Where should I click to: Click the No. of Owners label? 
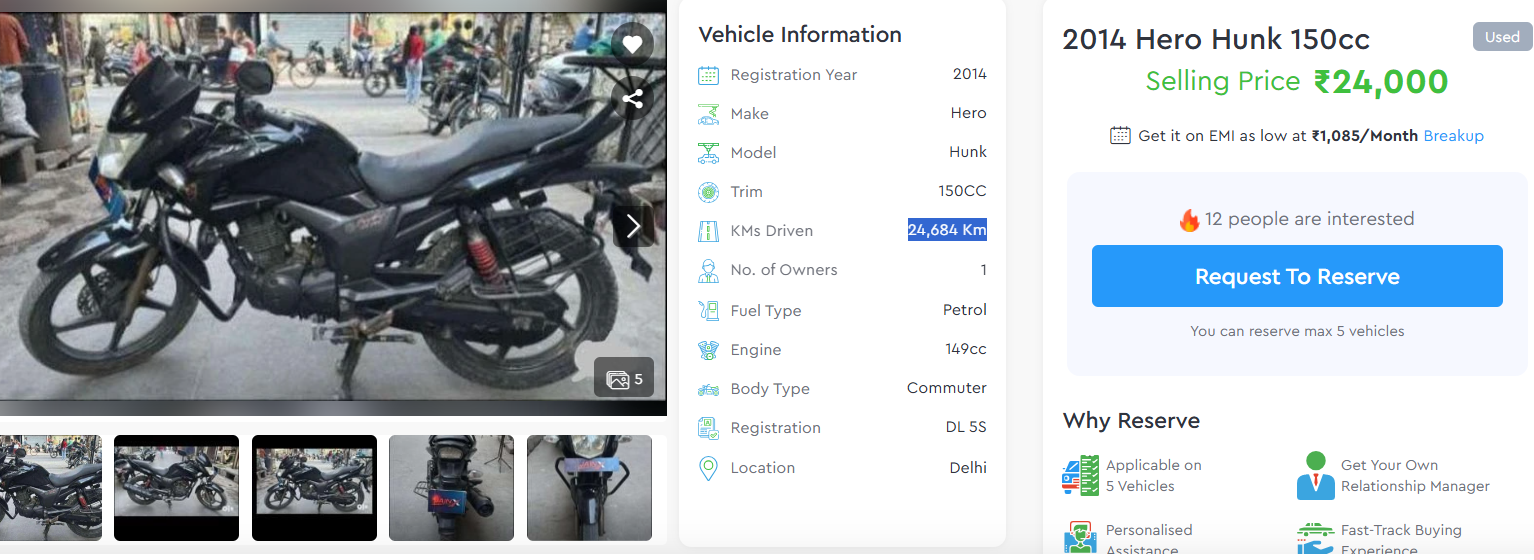pos(784,270)
